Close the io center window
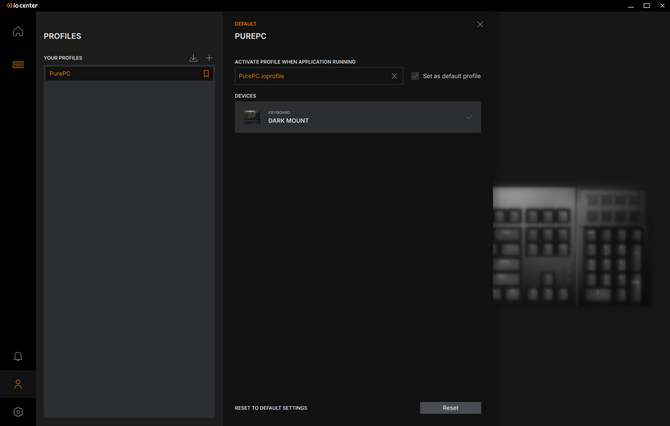 tap(663, 6)
